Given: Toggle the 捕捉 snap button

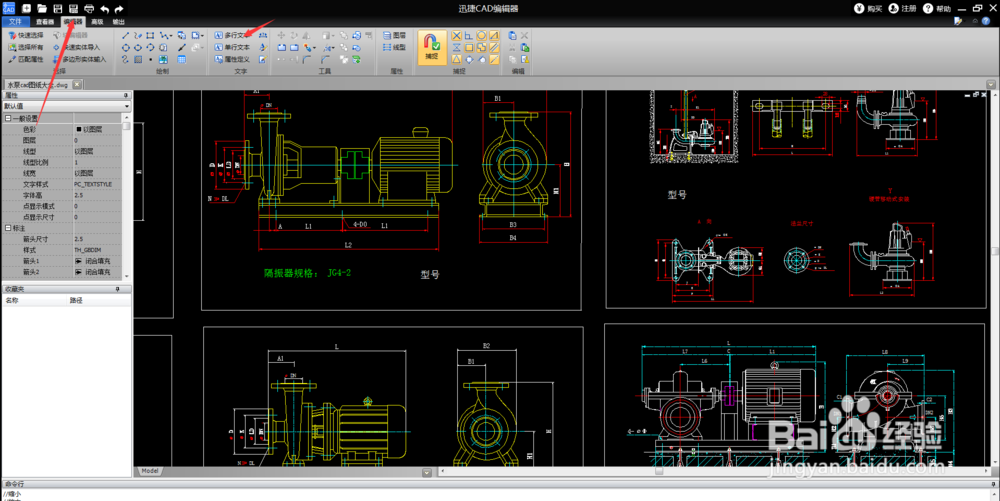Looking at the screenshot, I should [x=432, y=47].
